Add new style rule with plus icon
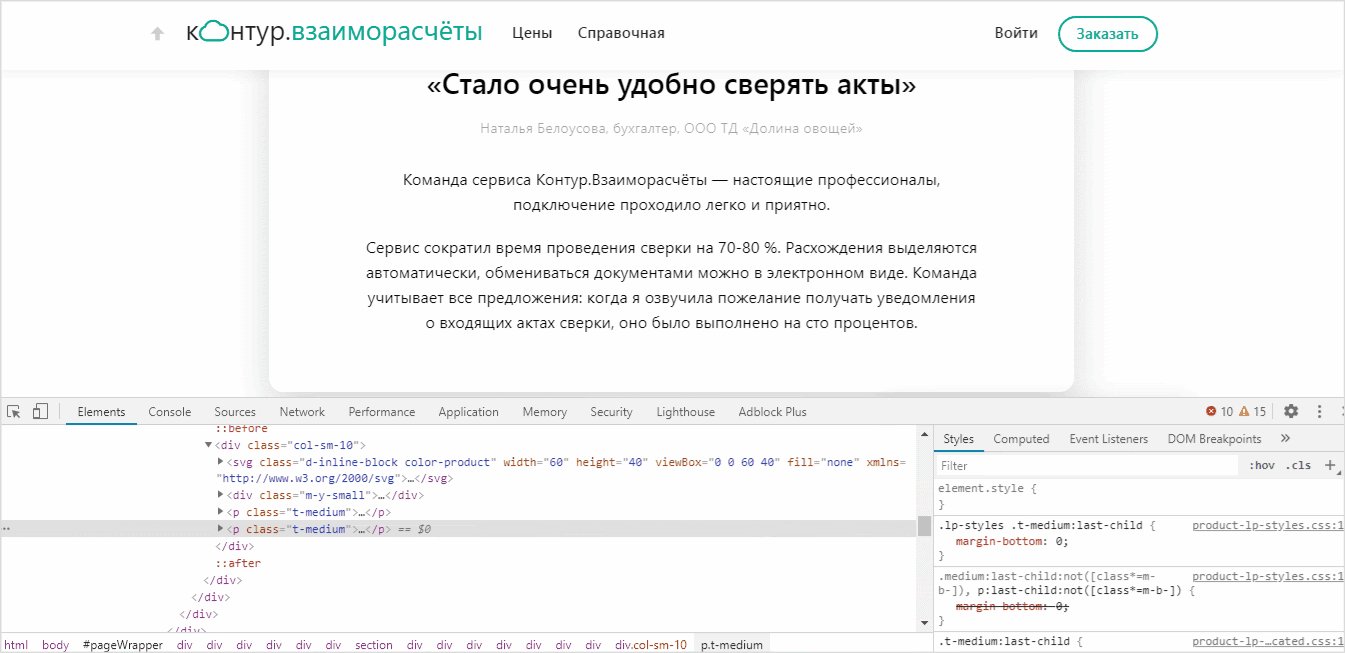1345x653 pixels. (1330, 465)
